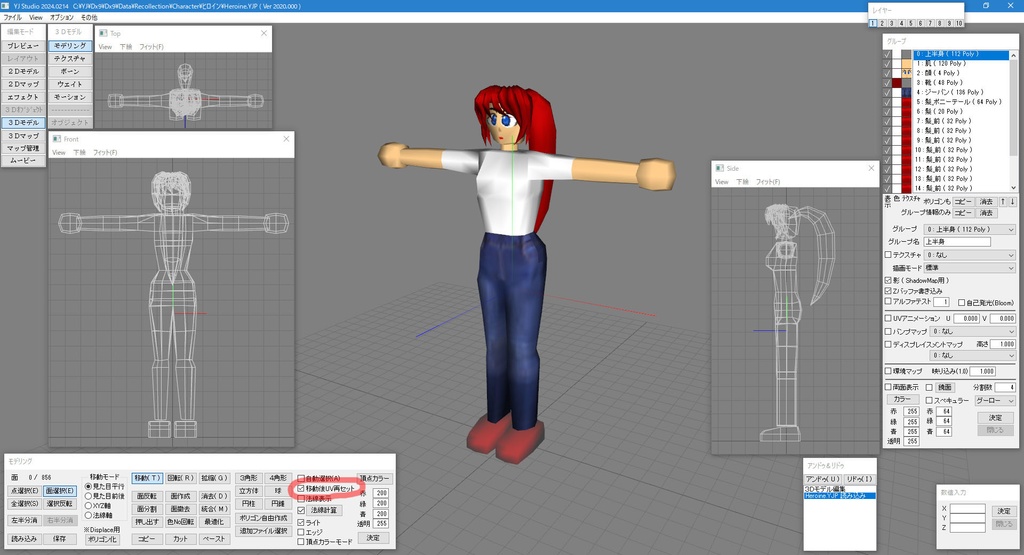Click the 頂点カラー button
1024x555 pixels.
pos(375,478)
